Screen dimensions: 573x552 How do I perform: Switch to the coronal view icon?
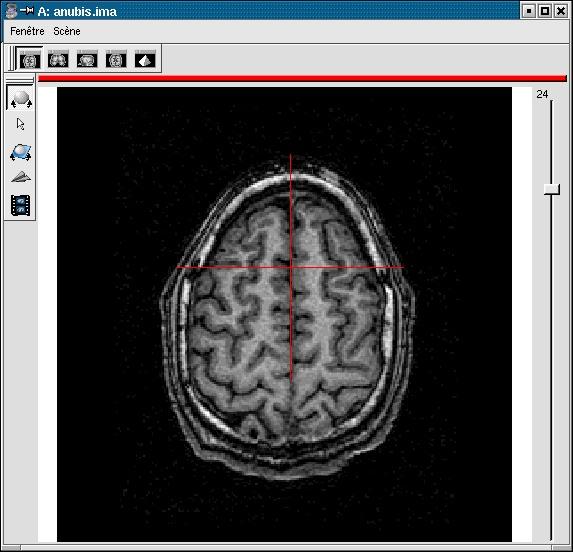click(58, 60)
